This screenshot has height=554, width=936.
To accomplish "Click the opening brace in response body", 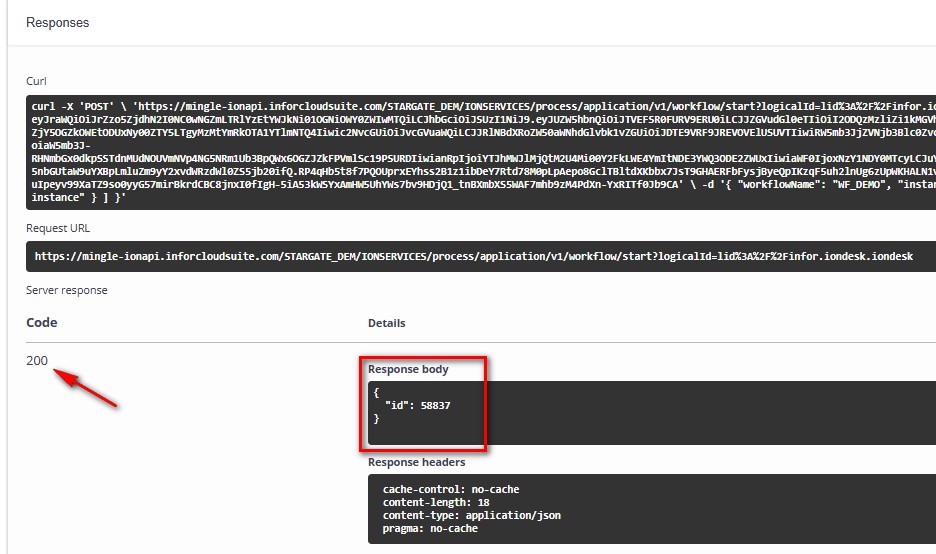I will pyautogui.click(x=376, y=392).
